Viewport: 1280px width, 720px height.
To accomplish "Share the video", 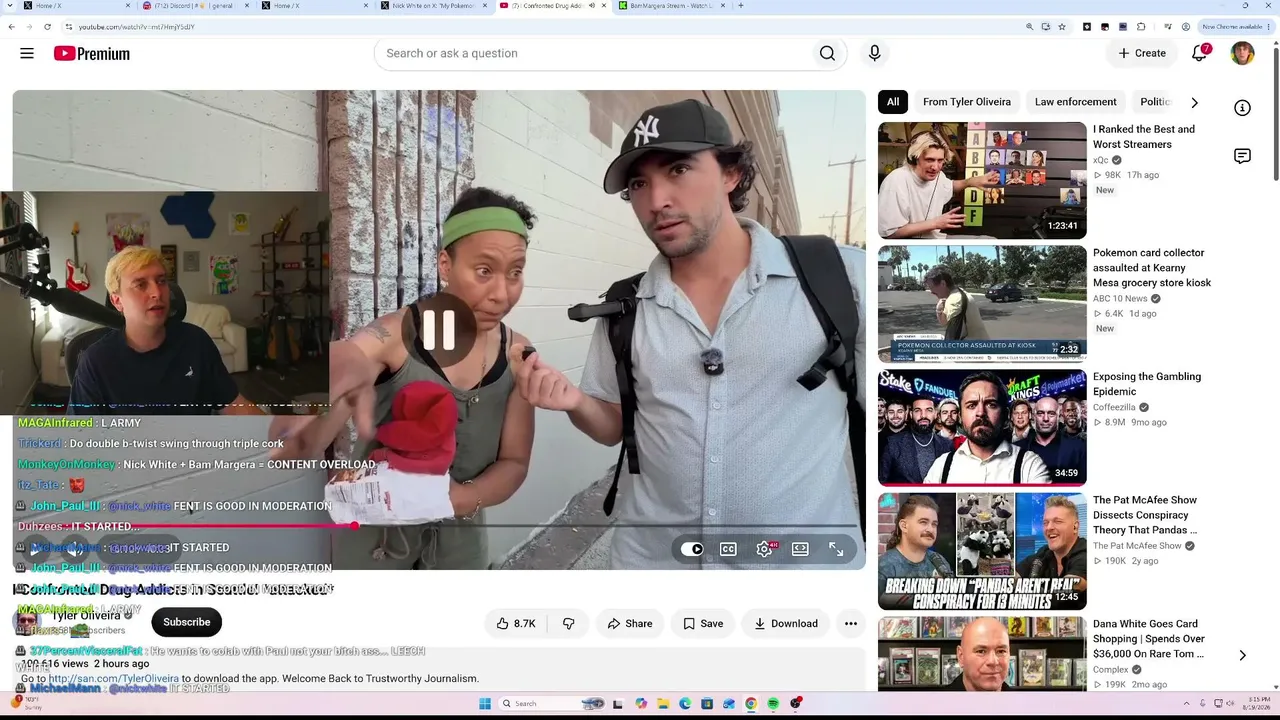I will (630, 623).
